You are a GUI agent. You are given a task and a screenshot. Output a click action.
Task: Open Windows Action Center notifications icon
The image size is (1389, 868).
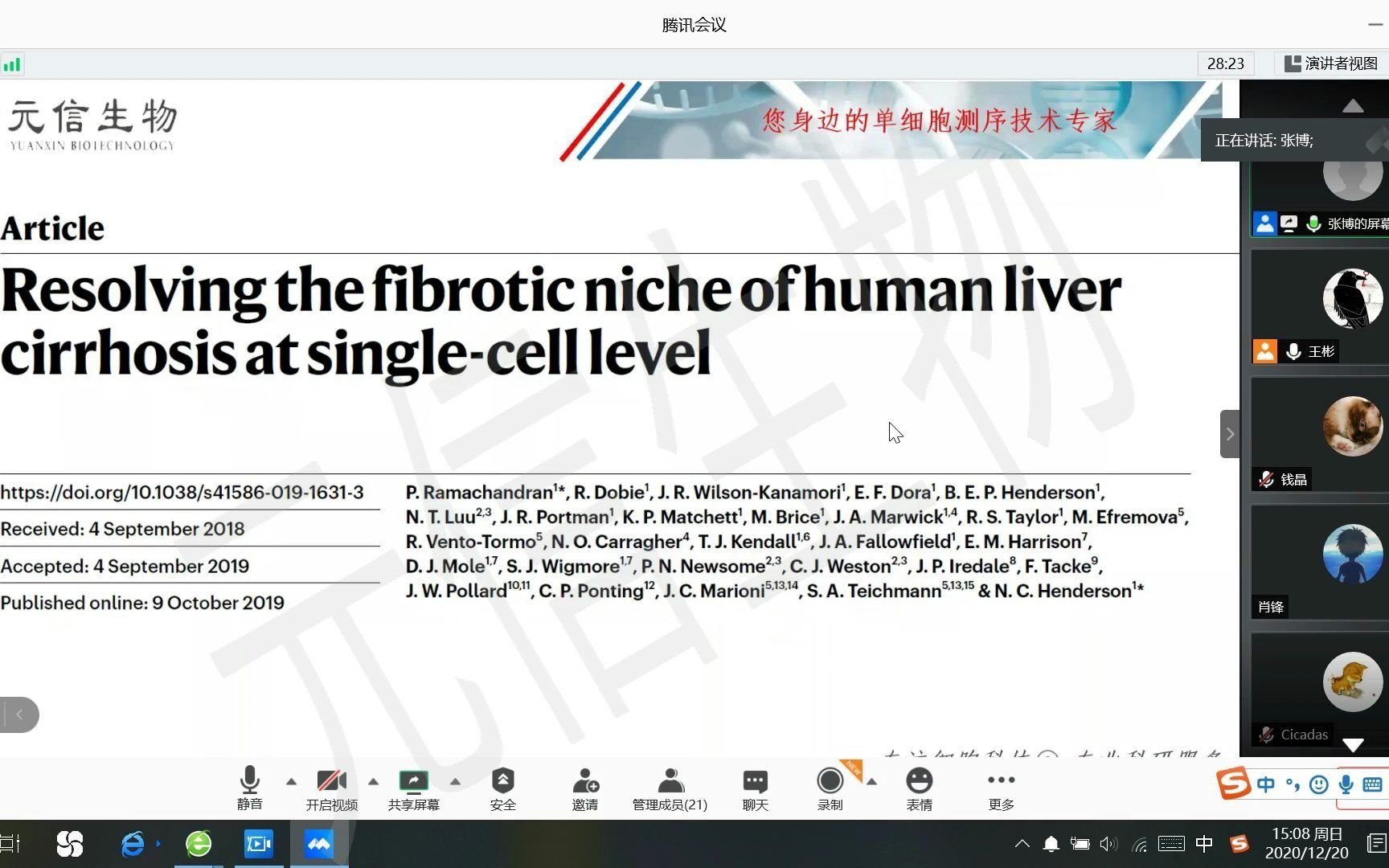[1376, 844]
